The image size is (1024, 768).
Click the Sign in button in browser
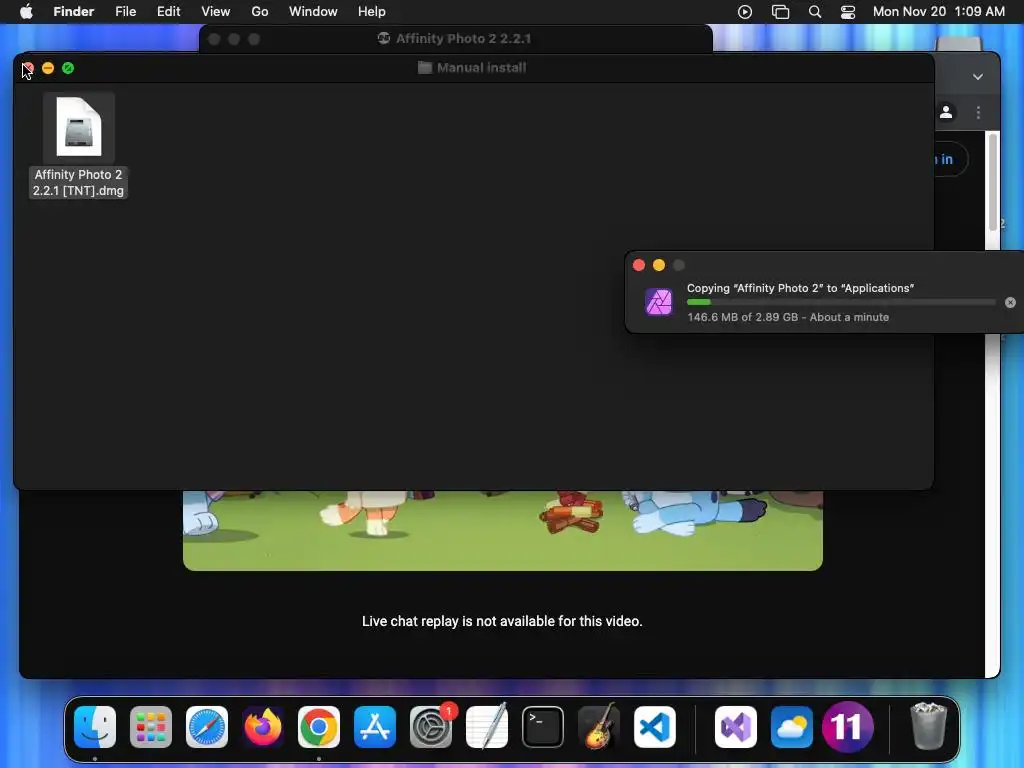951,159
